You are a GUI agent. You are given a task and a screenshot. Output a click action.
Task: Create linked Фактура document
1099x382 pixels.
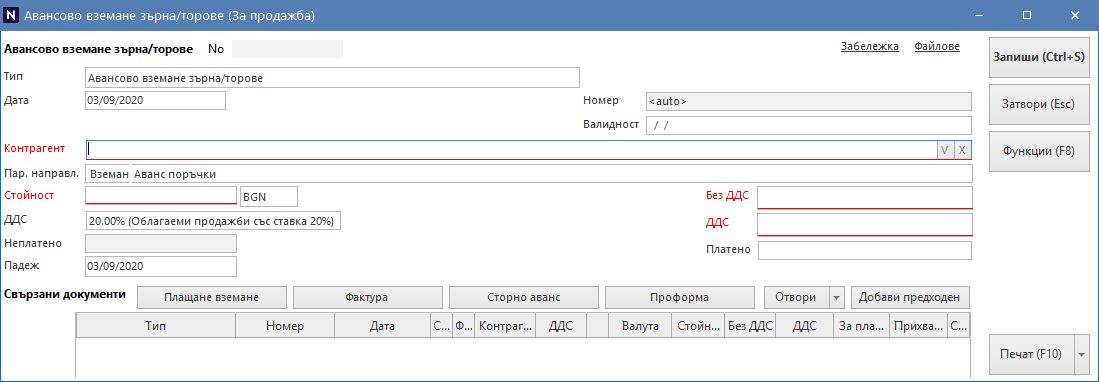367,297
